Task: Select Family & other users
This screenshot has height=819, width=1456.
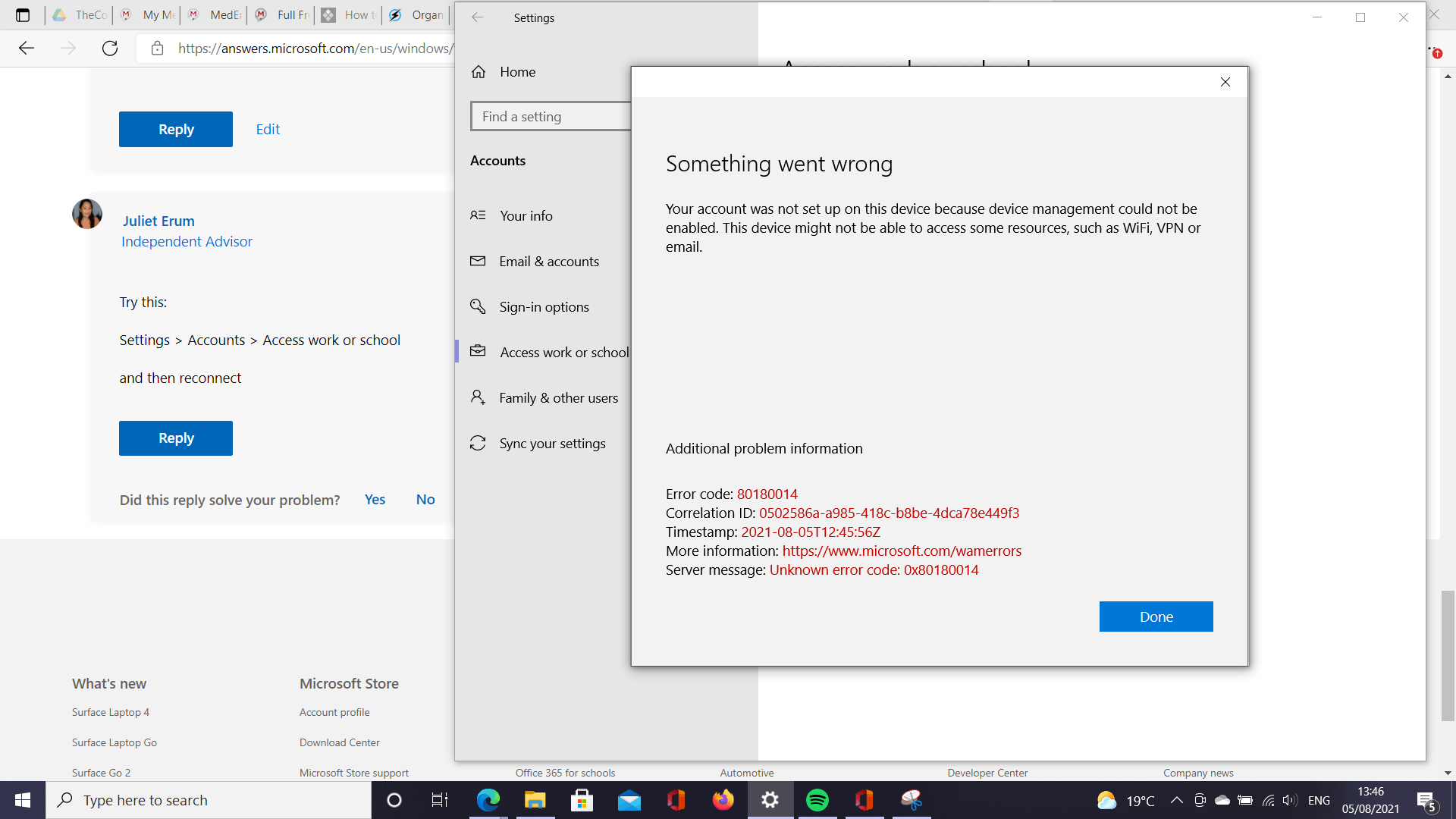Action: pos(558,398)
